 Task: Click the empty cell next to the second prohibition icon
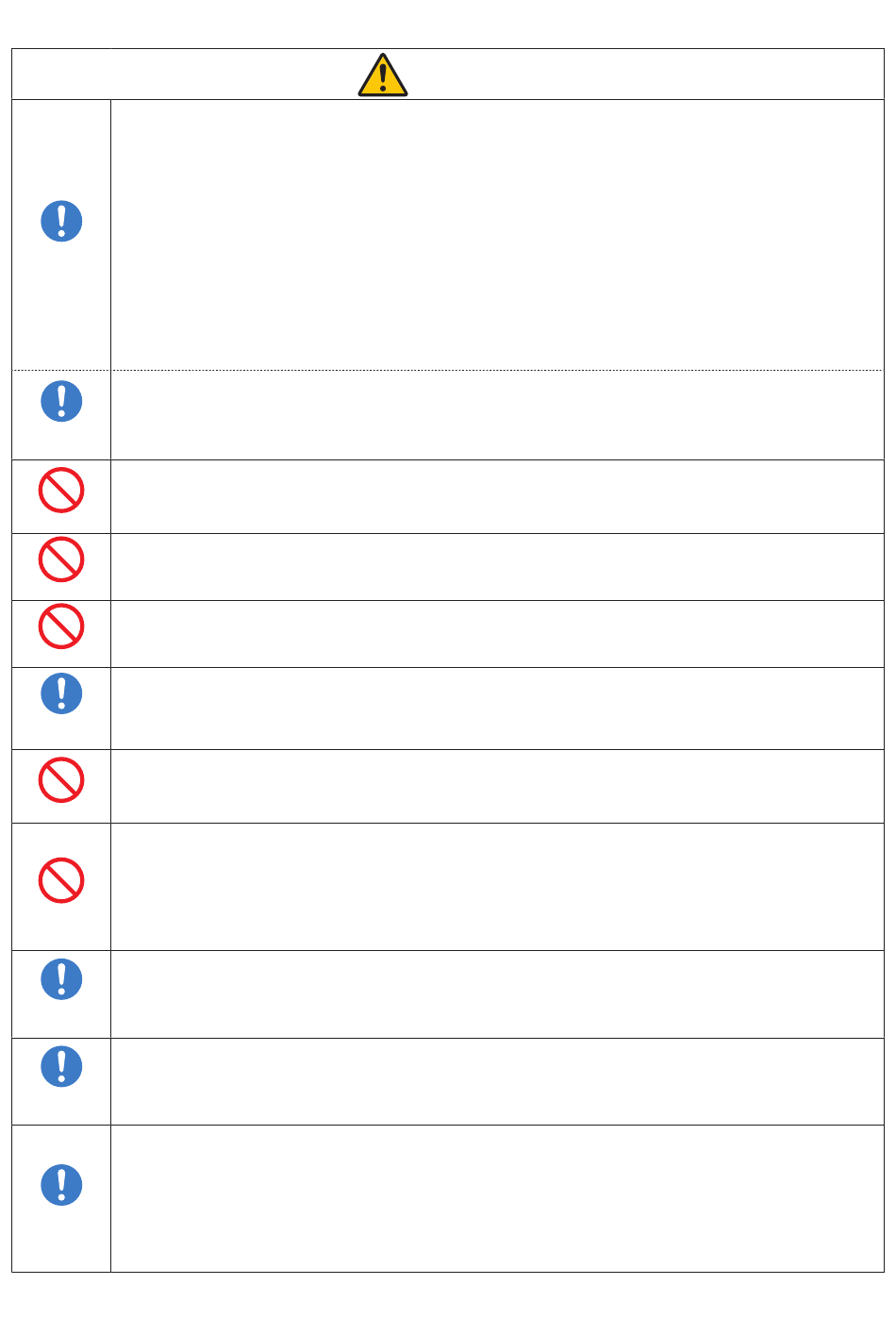[497, 567]
